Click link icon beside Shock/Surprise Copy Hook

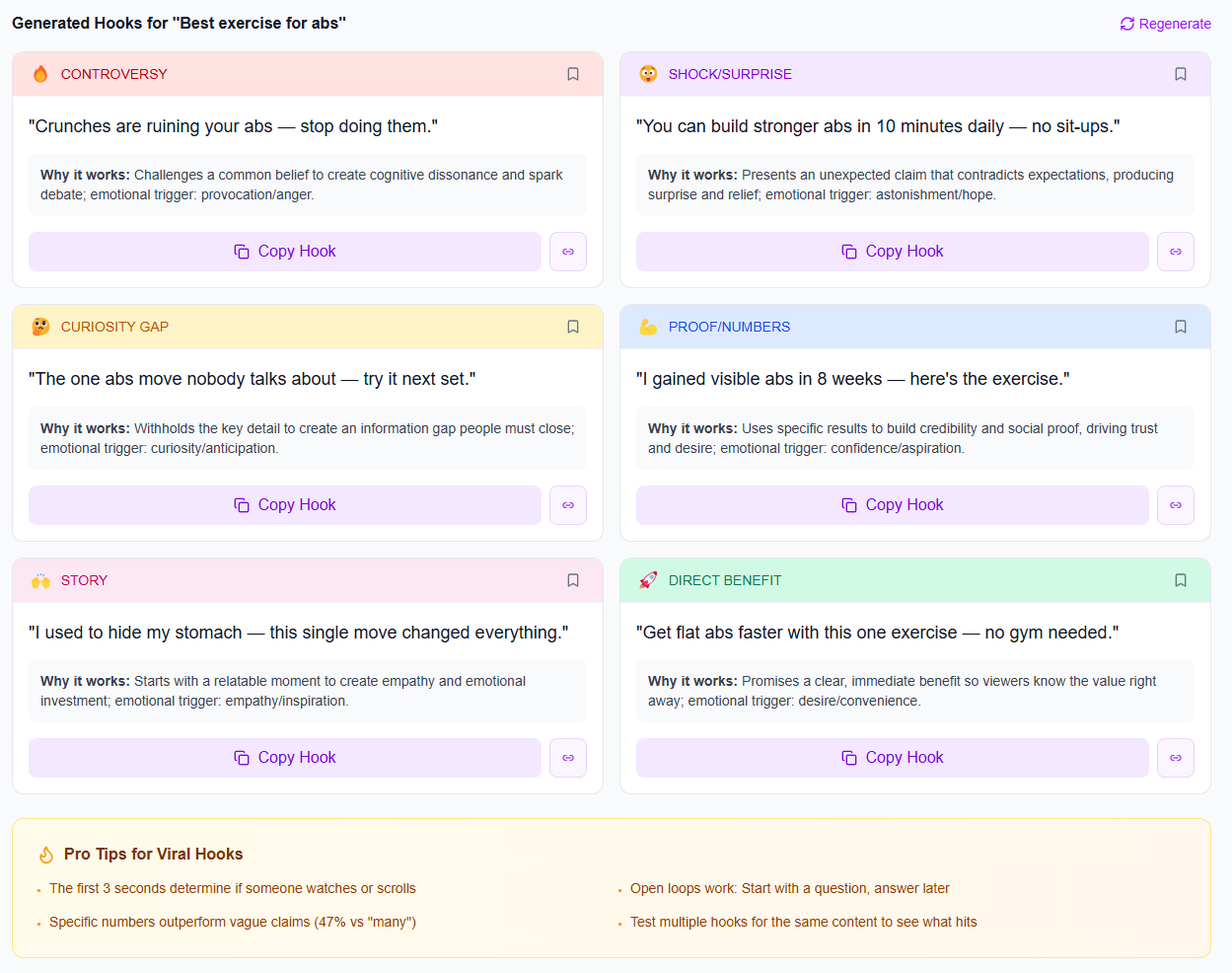pyautogui.click(x=1176, y=252)
